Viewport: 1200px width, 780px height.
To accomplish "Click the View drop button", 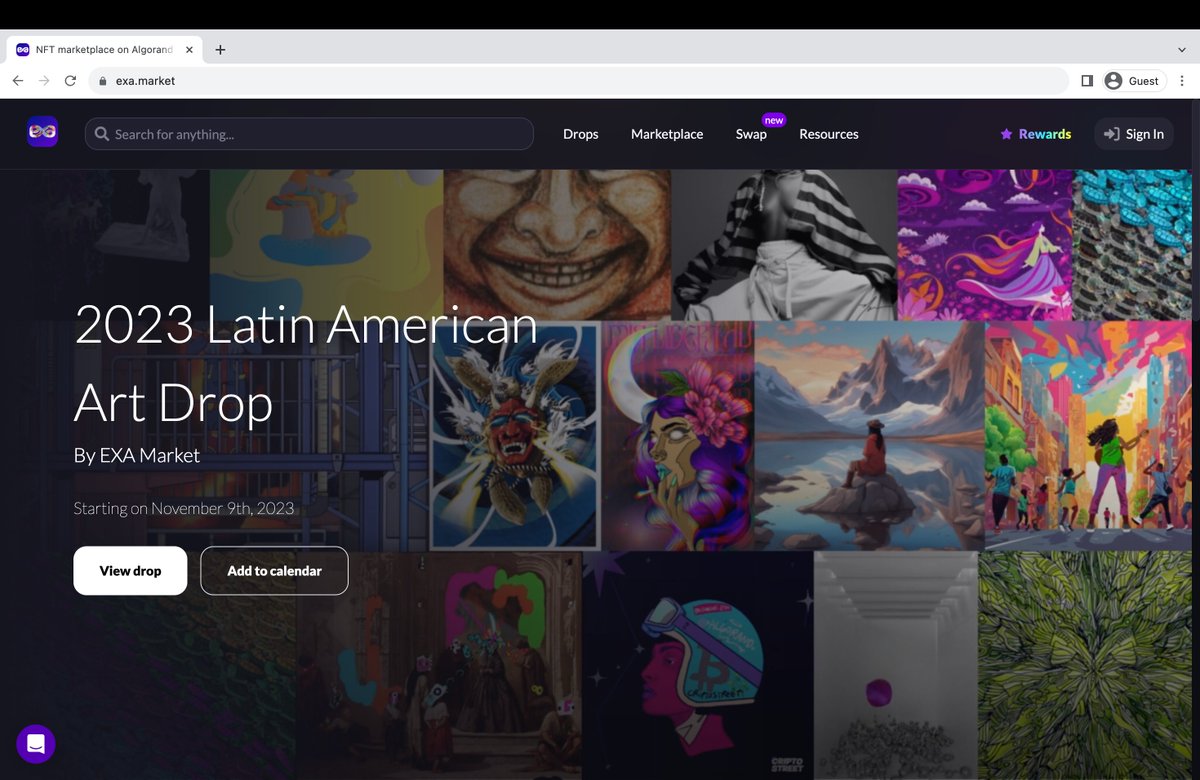I will tap(130, 570).
